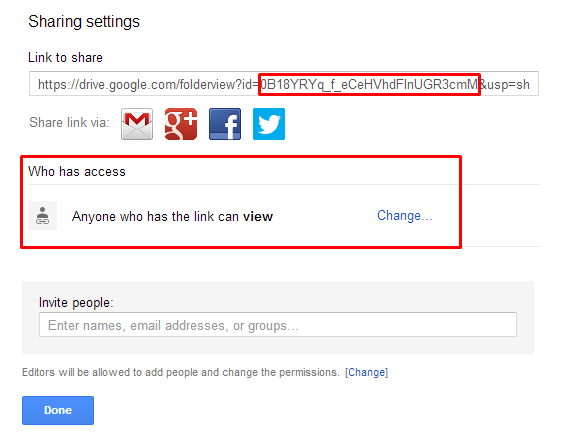Focus the Invite people names field
Image resolution: width=565 pixels, height=438 pixels.
[278, 325]
